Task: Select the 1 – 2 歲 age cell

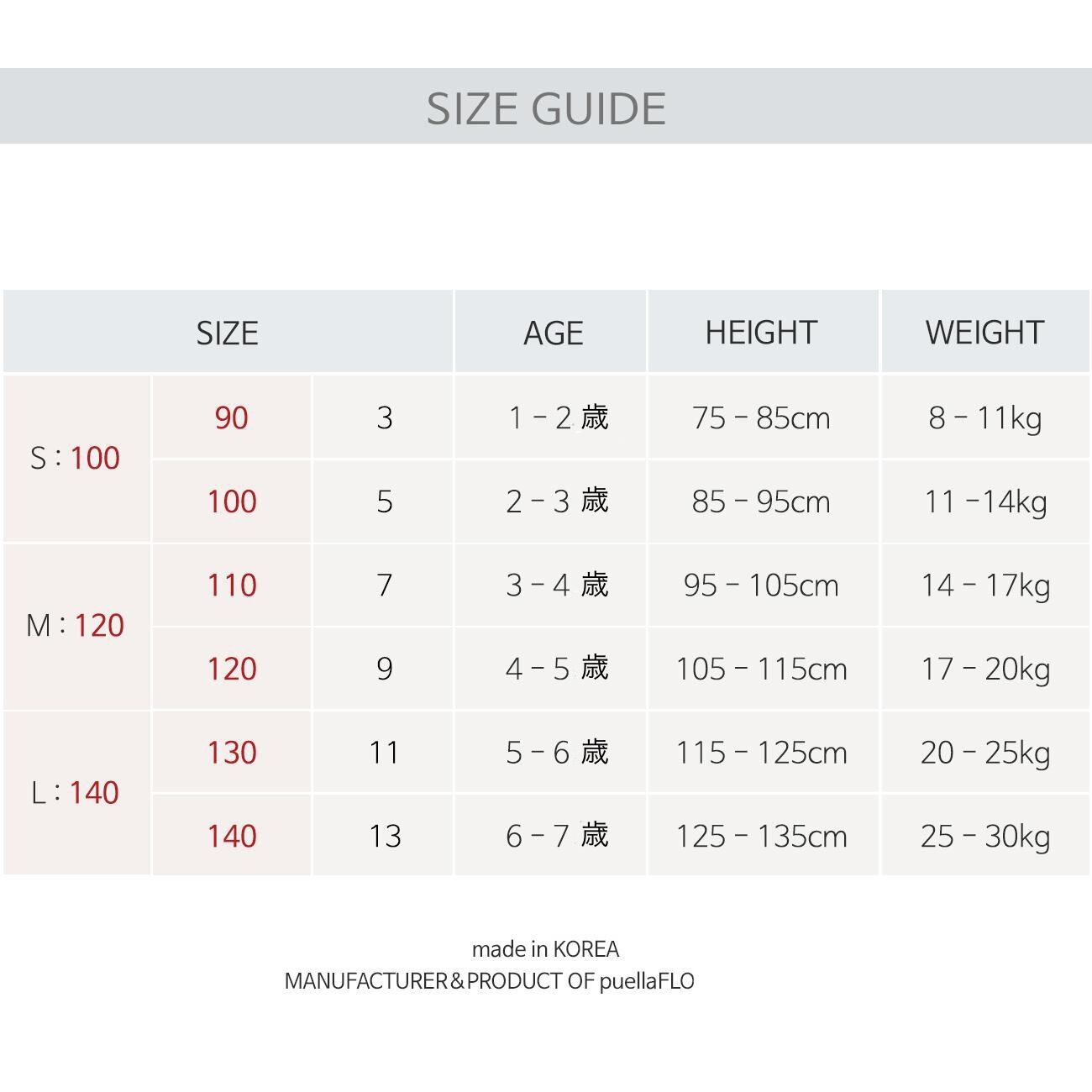Action: click(557, 417)
